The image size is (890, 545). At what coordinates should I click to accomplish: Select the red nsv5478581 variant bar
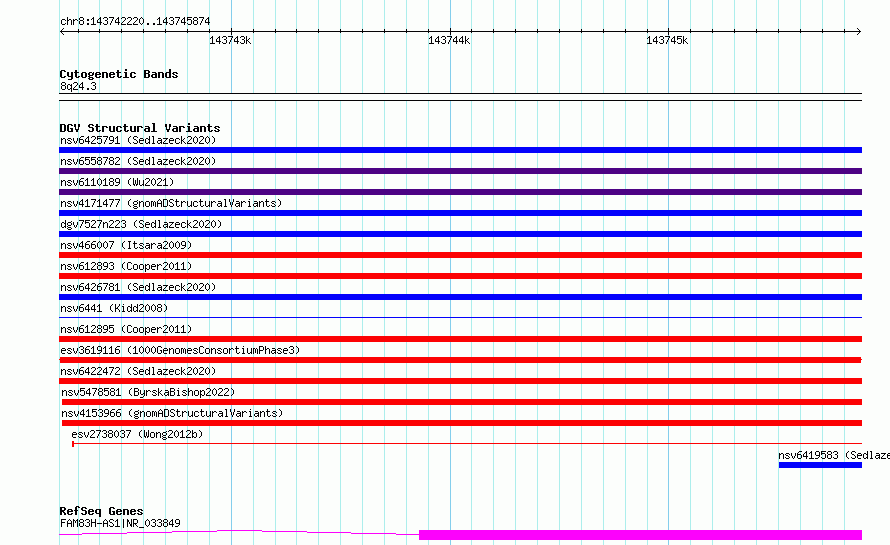tap(461, 402)
